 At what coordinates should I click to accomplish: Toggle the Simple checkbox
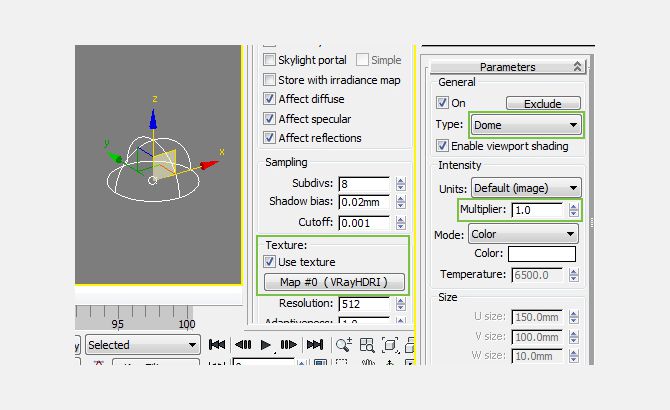[x=362, y=59]
